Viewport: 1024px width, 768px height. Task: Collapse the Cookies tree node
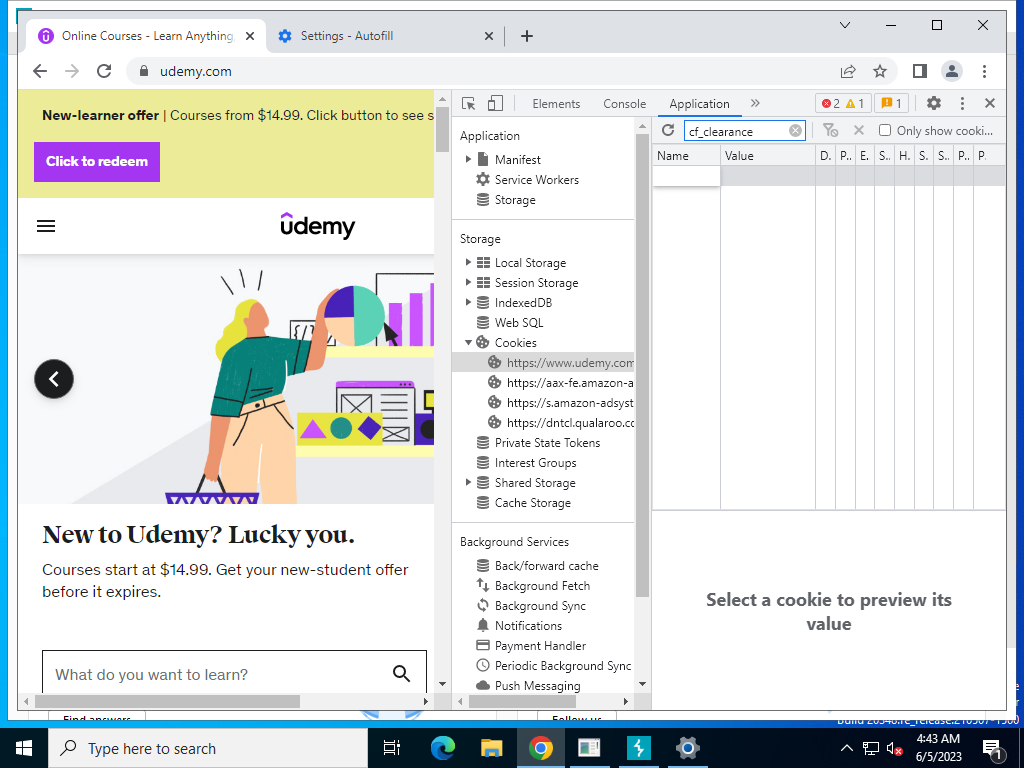(x=468, y=342)
